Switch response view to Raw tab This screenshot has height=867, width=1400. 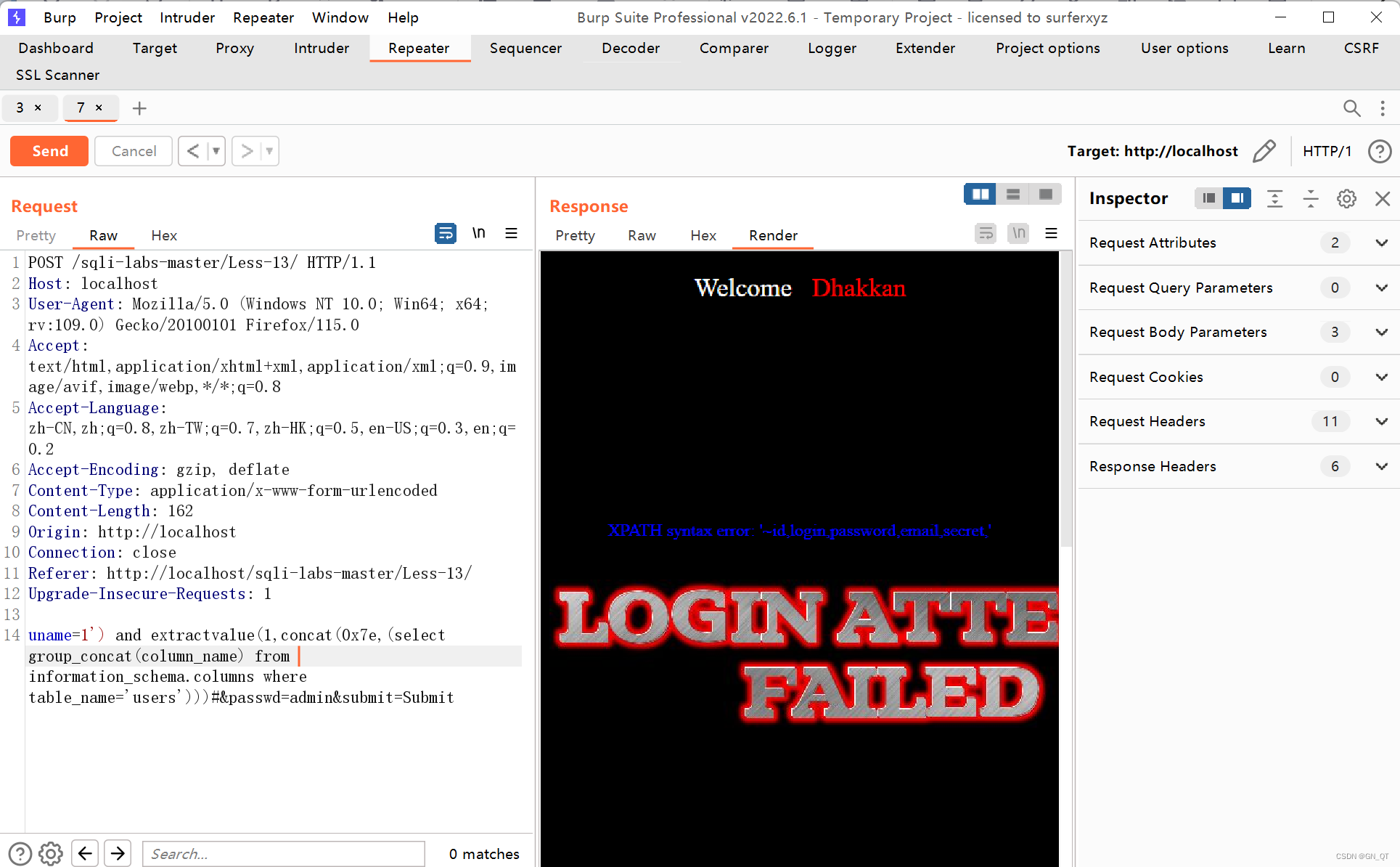tap(642, 235)
